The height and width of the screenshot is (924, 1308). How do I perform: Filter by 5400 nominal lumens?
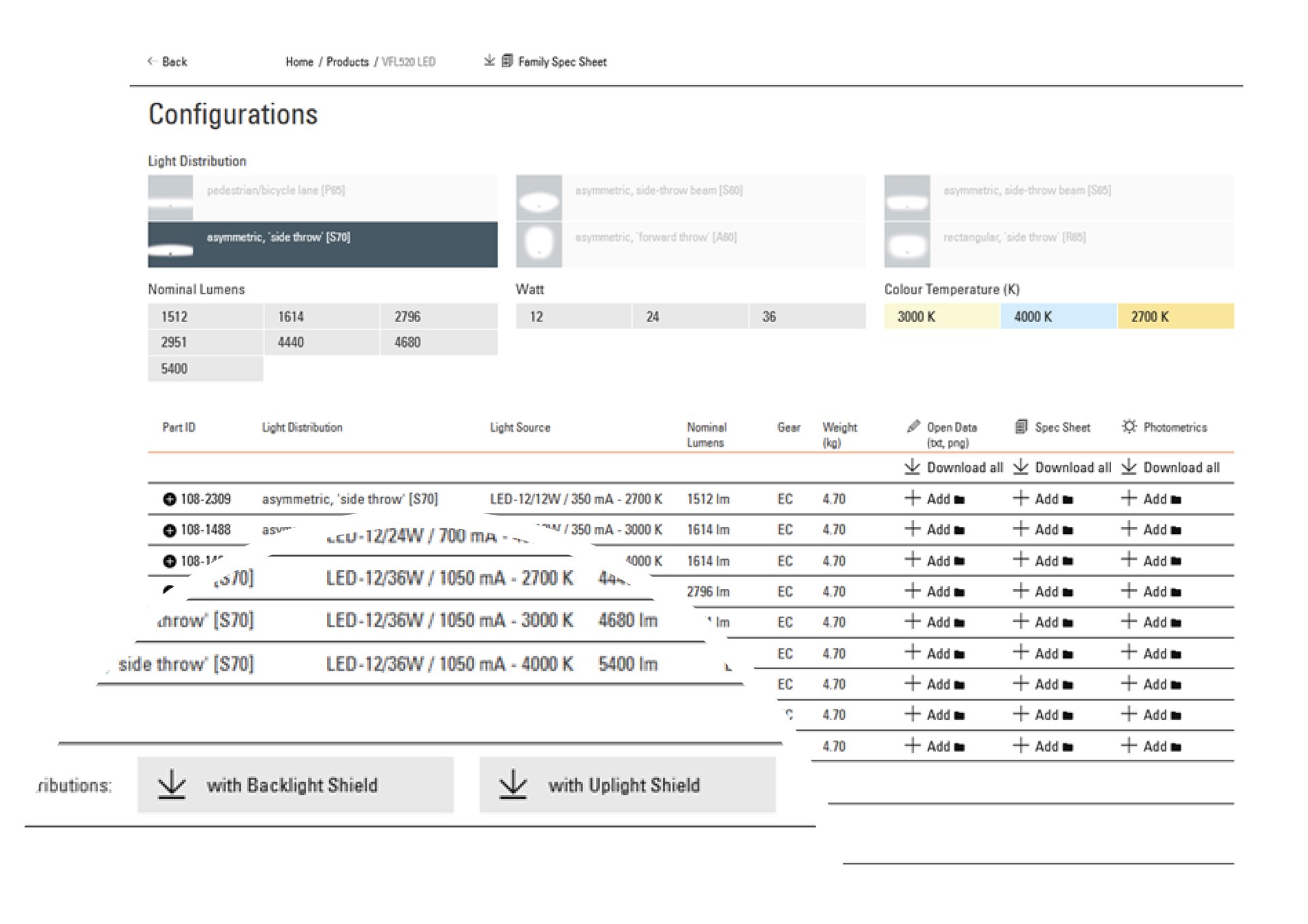(x=204, y=368)
